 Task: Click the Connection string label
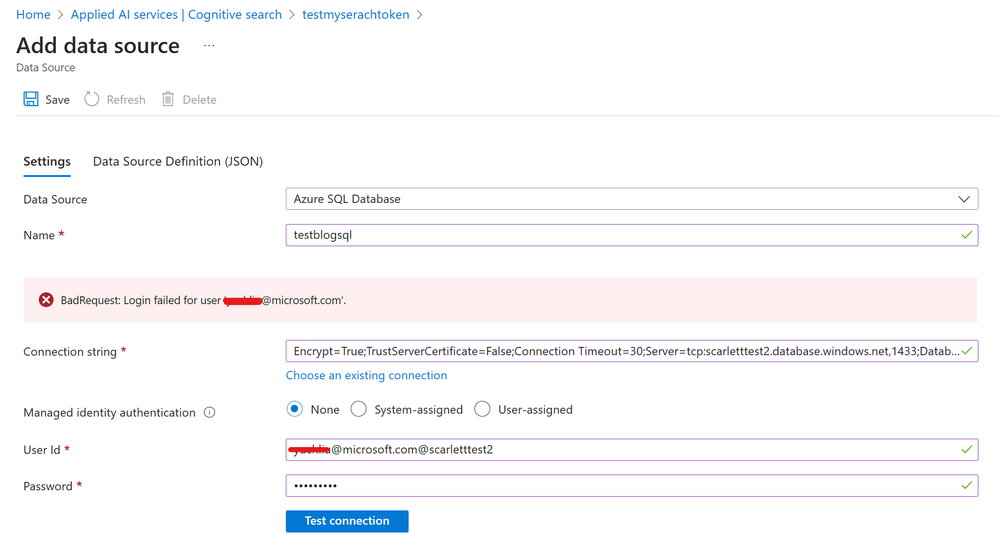pyautogui.click(x=70, y=352)
